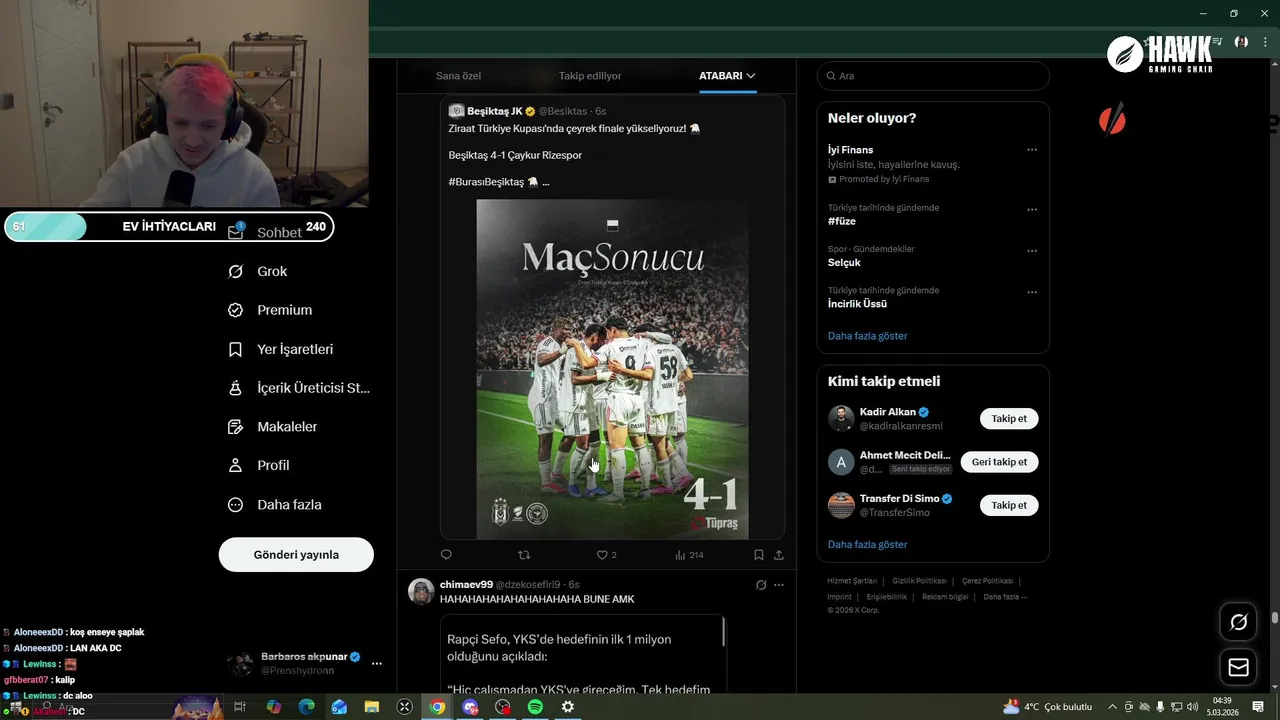The image size is (1280, 720).
Task: Open Sohbet messages in sidebar
Action: tap(265, 232)
